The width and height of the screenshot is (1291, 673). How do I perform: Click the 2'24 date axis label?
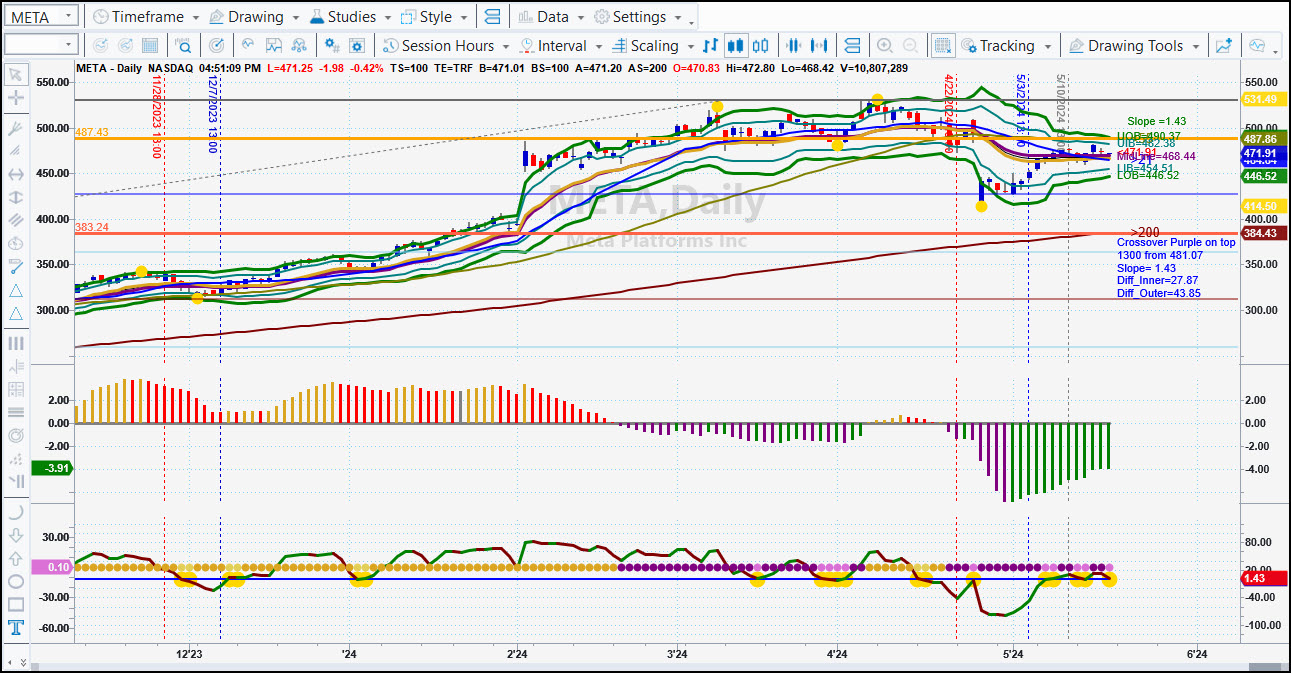(x=518, y=653)
